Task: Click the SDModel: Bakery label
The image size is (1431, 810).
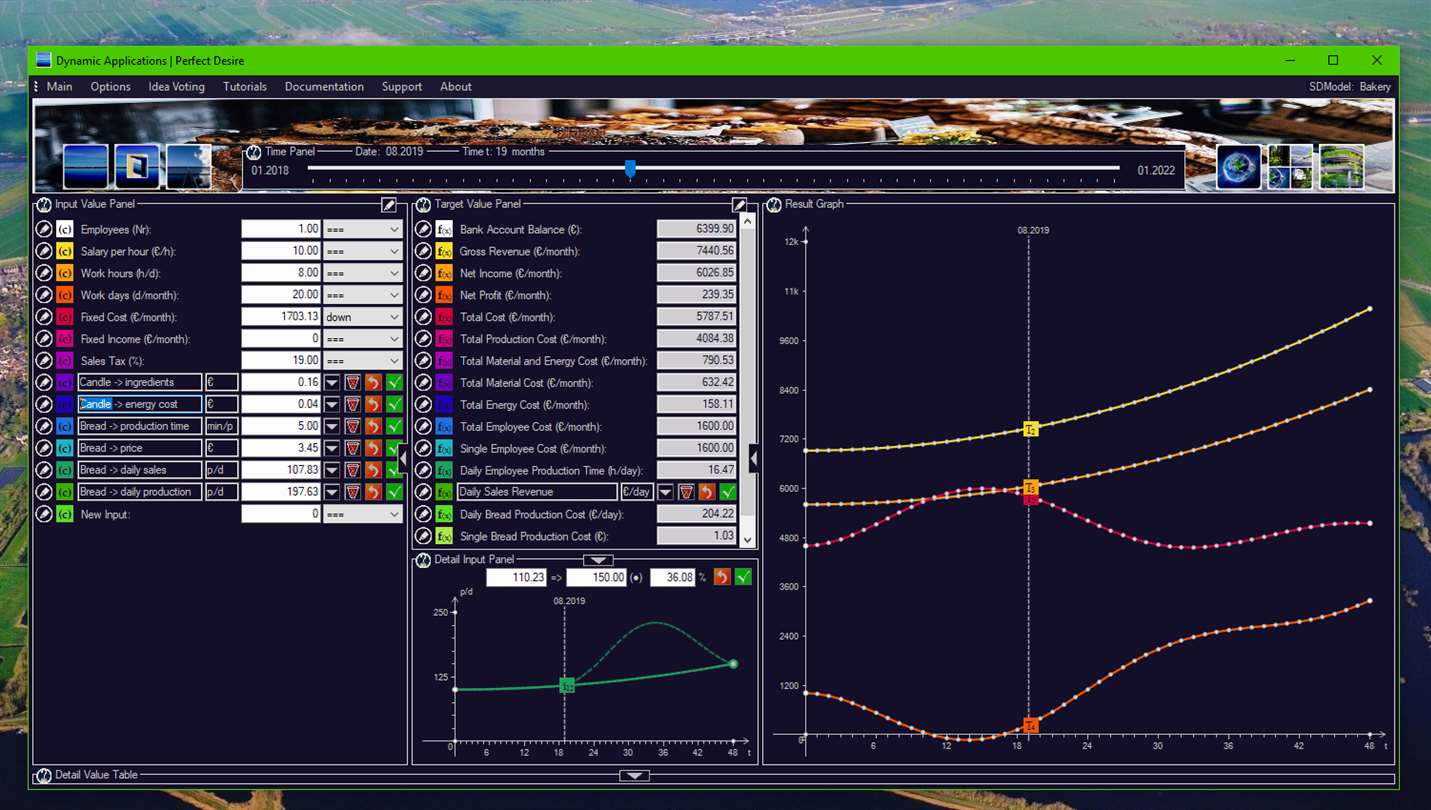Action: pos(1350,87)
